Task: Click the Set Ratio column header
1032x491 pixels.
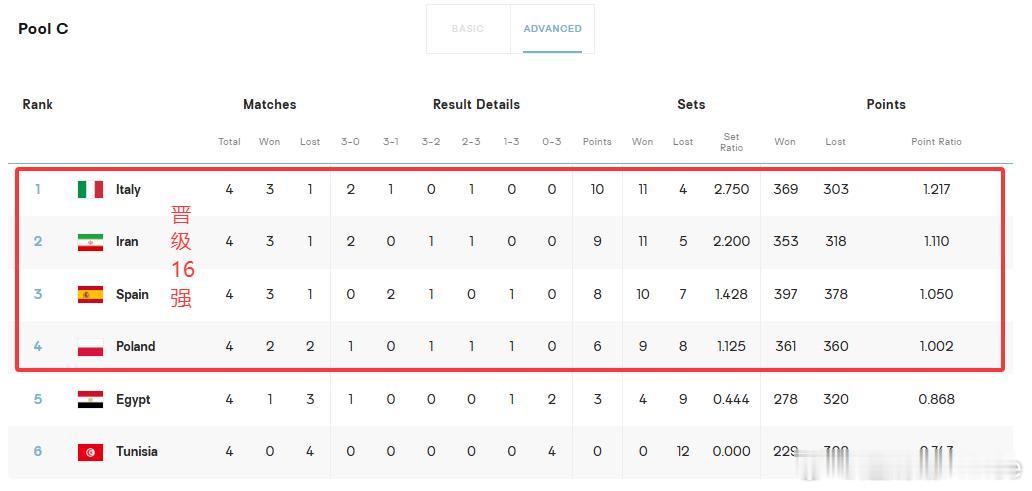Action: [x=731, y=142]
